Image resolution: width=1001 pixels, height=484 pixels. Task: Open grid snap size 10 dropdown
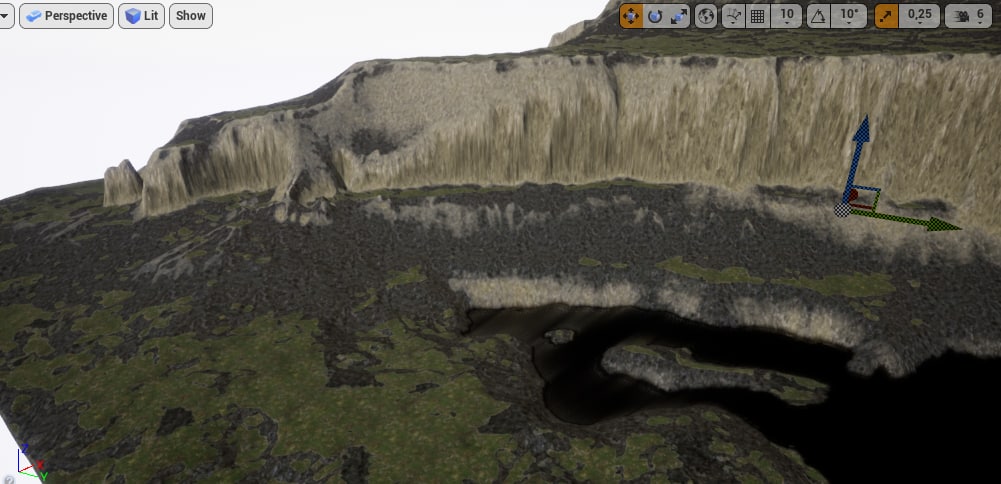[786, 16]
